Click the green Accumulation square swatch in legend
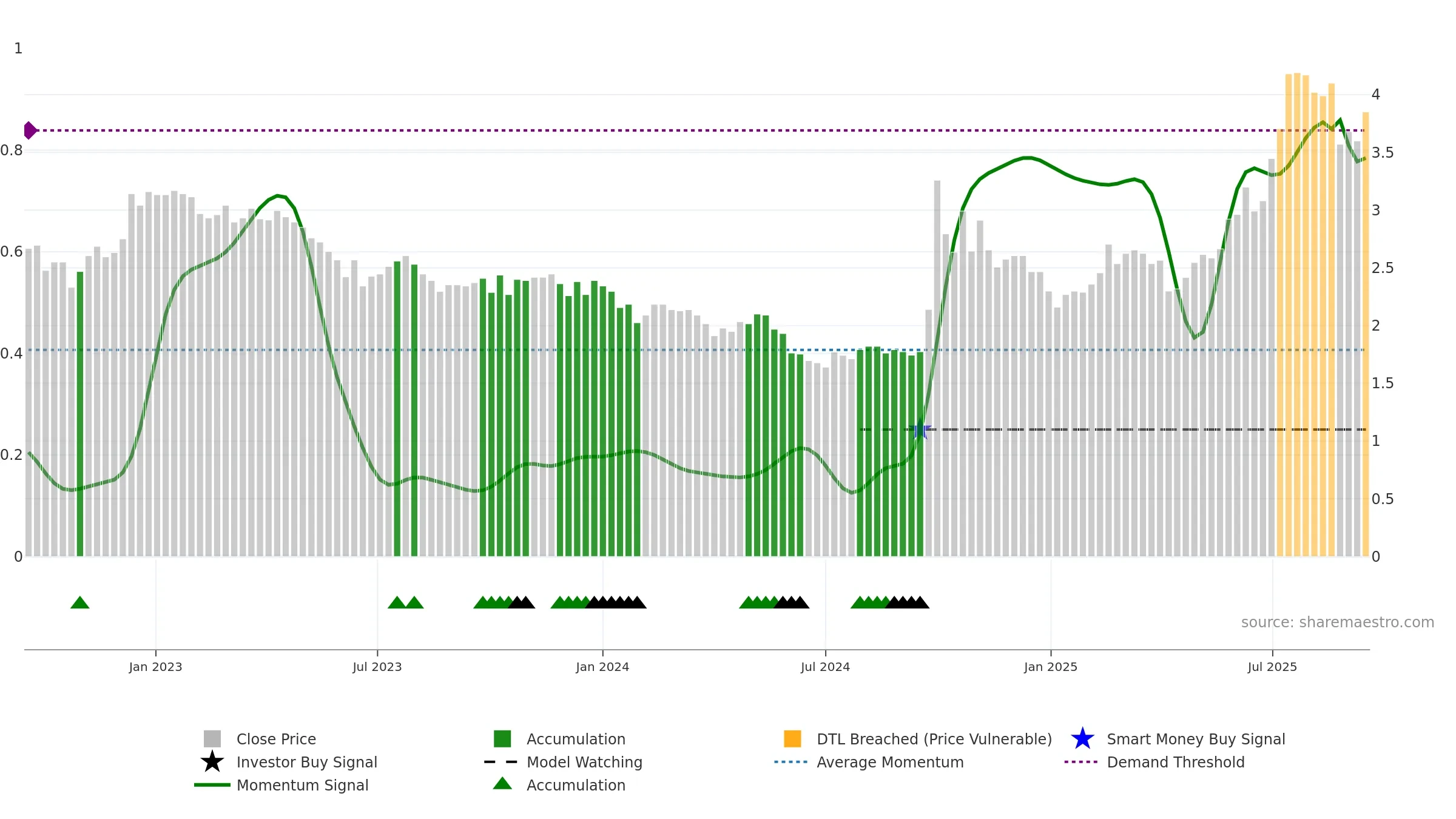Screen dimensions: 1456x819 (502, 739)
